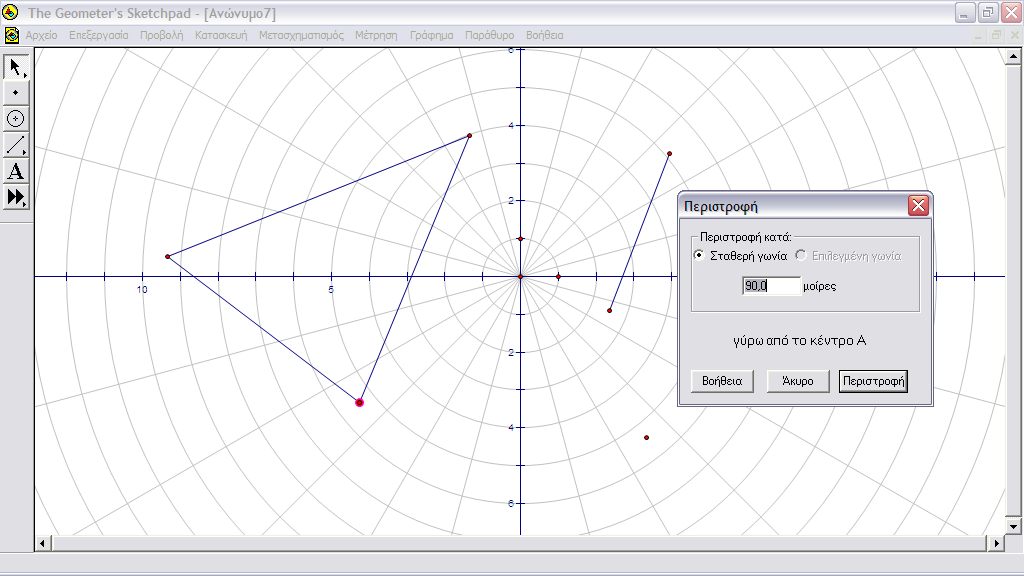
Task: Open the Custom Tools icon
Action: pyautogui.click(x=16, y=197)
